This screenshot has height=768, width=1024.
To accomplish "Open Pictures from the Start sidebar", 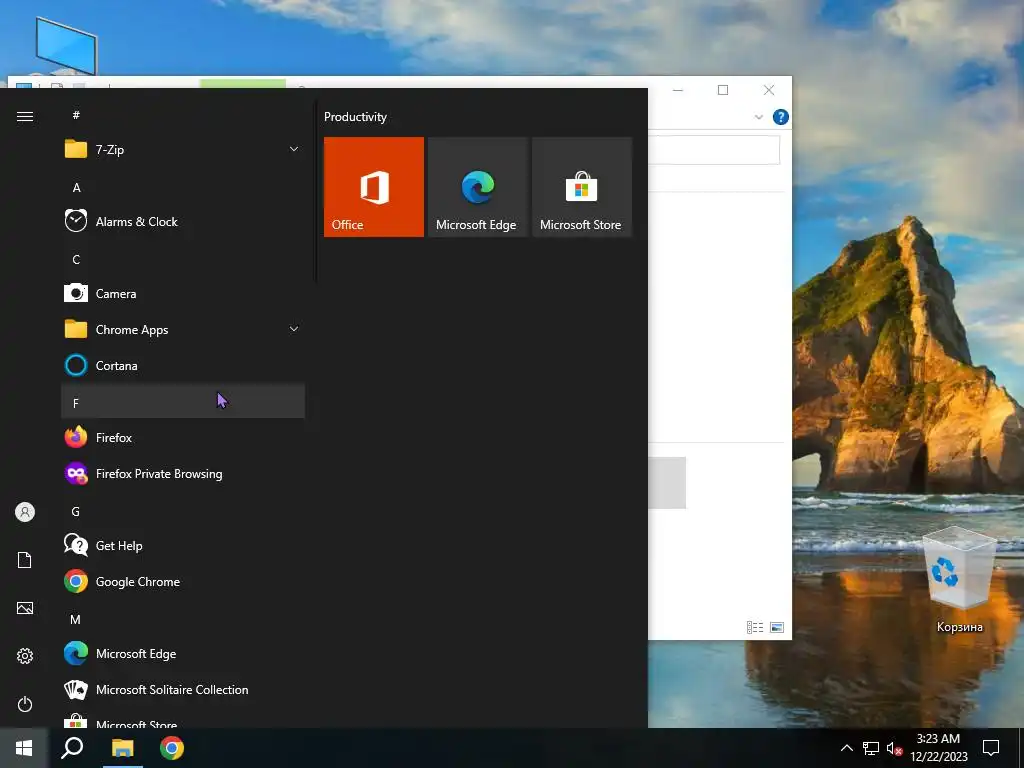I will [x=25, y=608].
